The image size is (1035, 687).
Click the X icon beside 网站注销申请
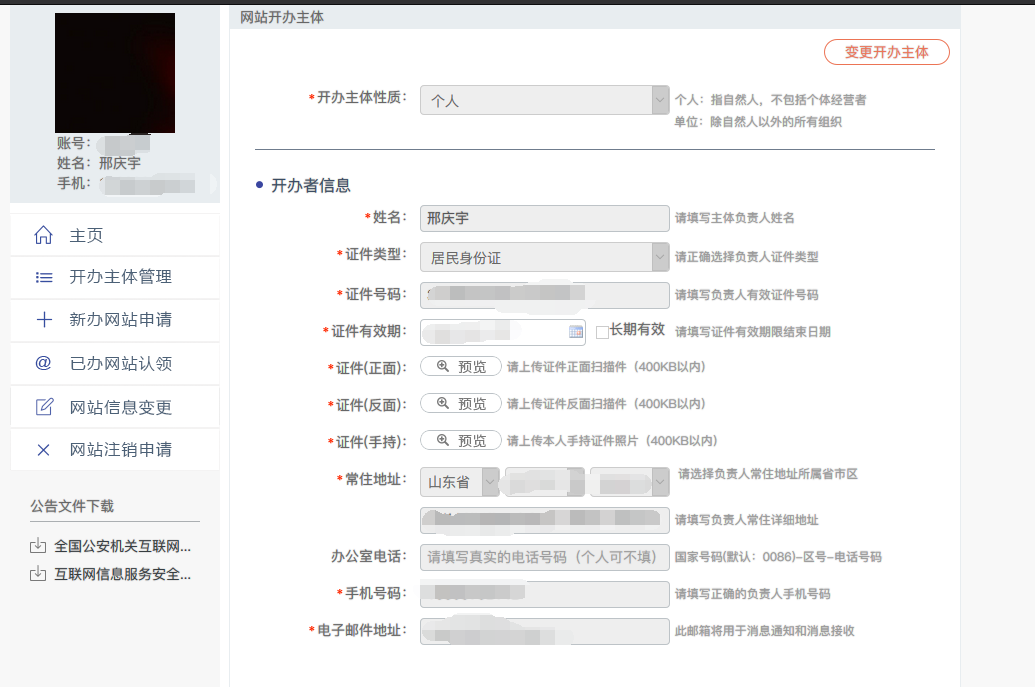44,450
